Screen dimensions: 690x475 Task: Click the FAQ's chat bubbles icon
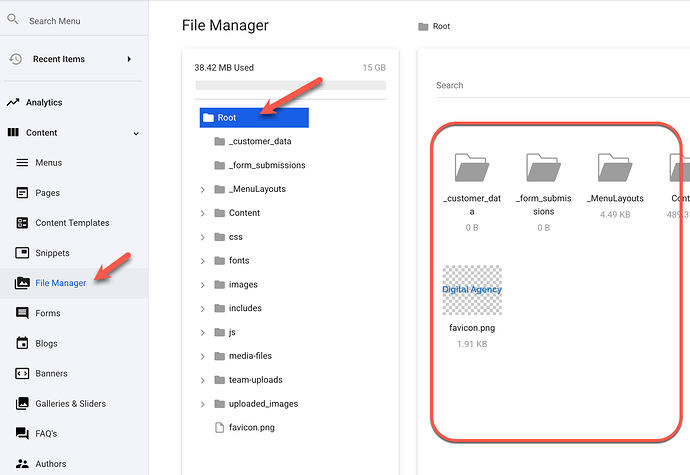(22, 433)
